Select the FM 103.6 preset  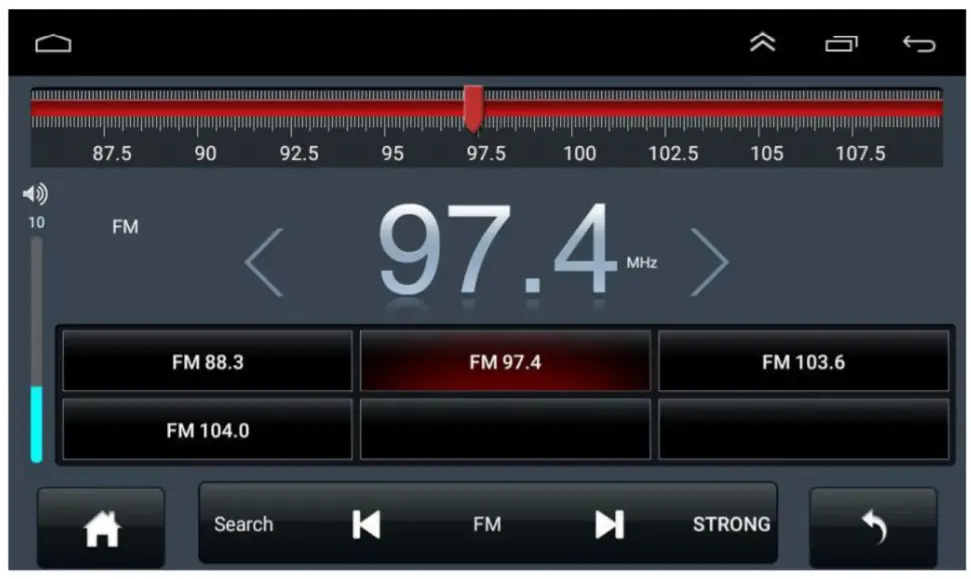pyautogui.click(x=804, y=362)
